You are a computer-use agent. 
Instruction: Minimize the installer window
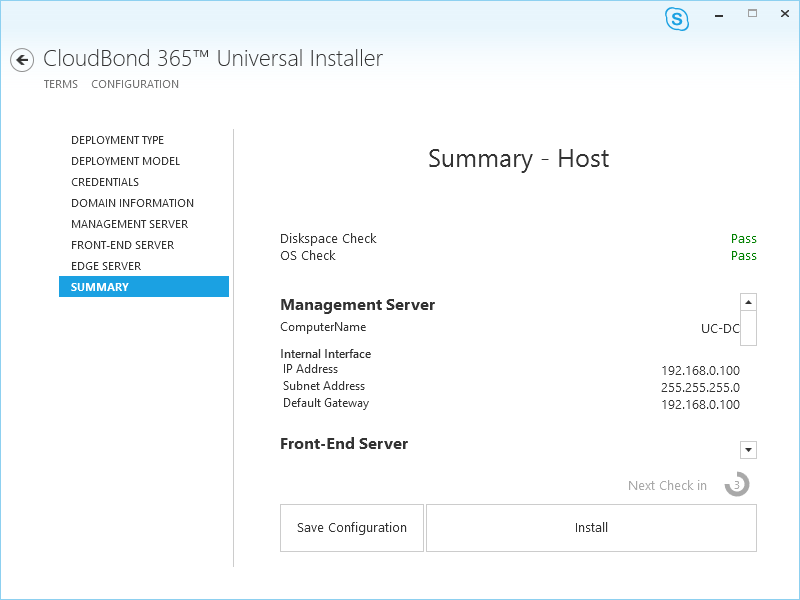[x=719, y=15]
